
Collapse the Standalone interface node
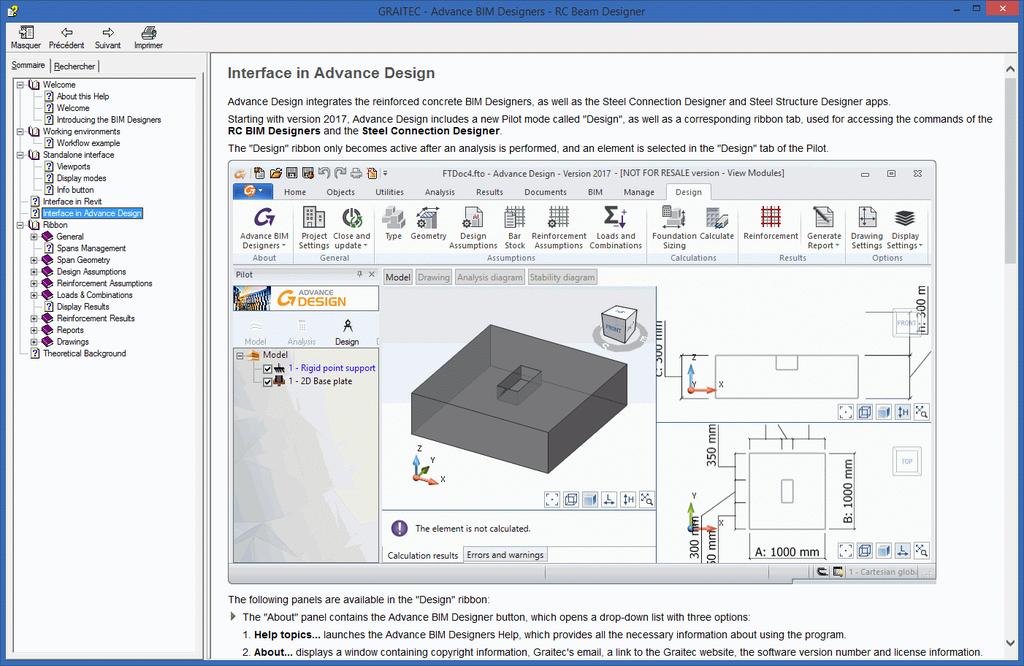(20, 155)
